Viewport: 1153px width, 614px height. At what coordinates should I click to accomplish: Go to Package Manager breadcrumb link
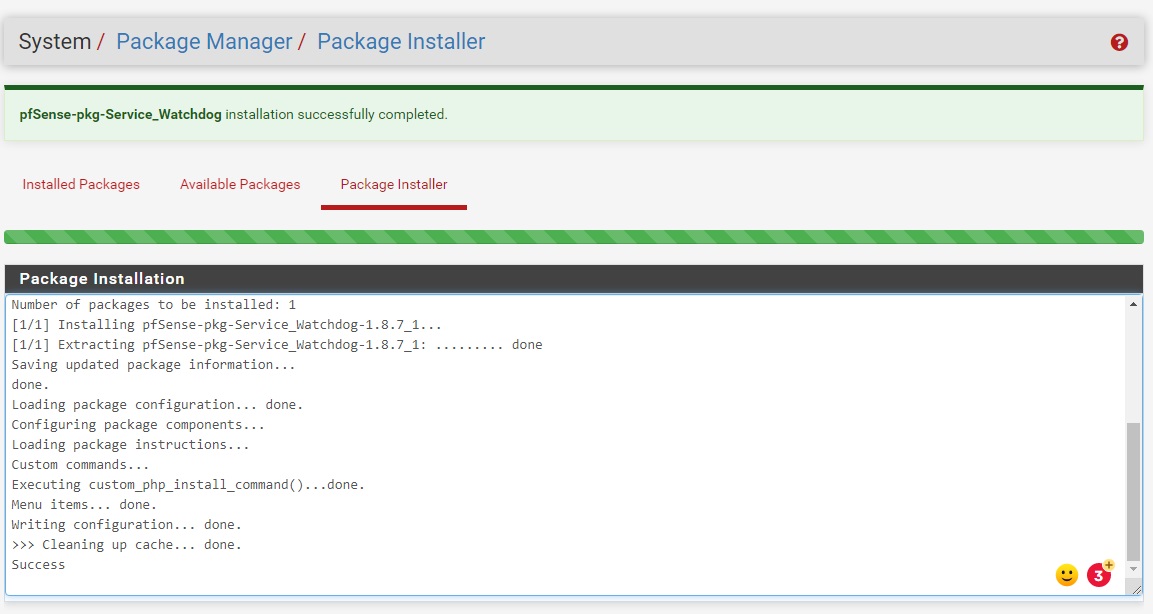tap(204, 42)
